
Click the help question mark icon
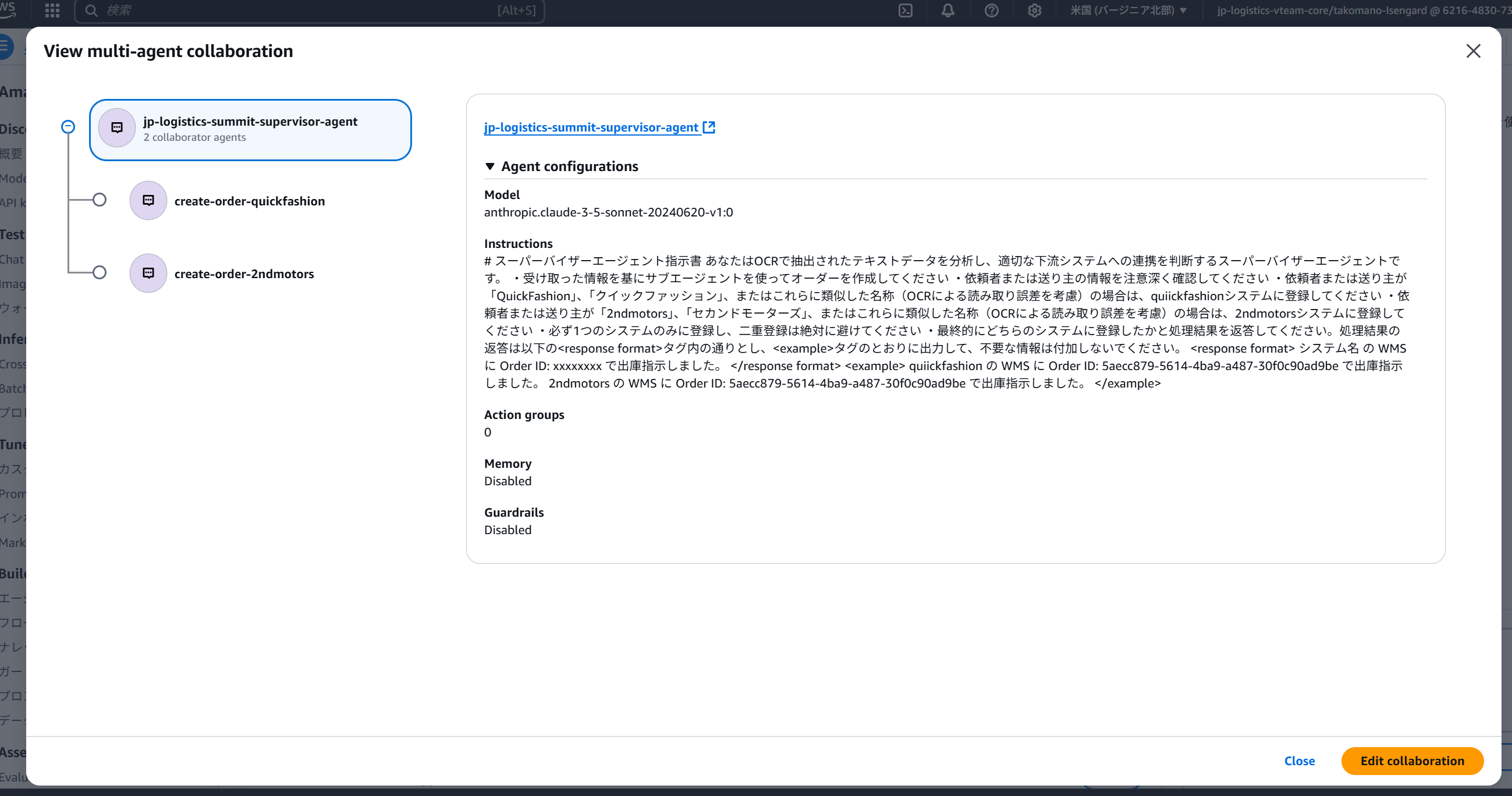pyautogui.click(x=991, y=10)
